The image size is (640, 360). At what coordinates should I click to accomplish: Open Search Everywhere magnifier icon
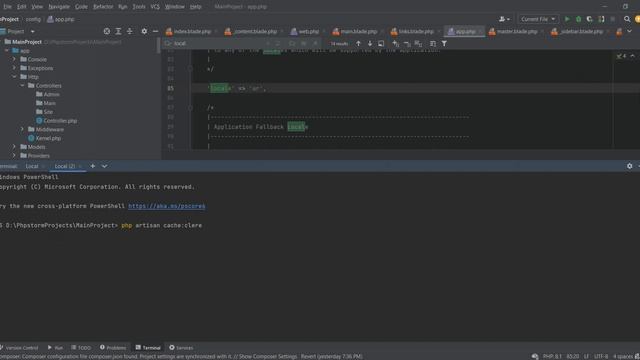pos(627,19)
